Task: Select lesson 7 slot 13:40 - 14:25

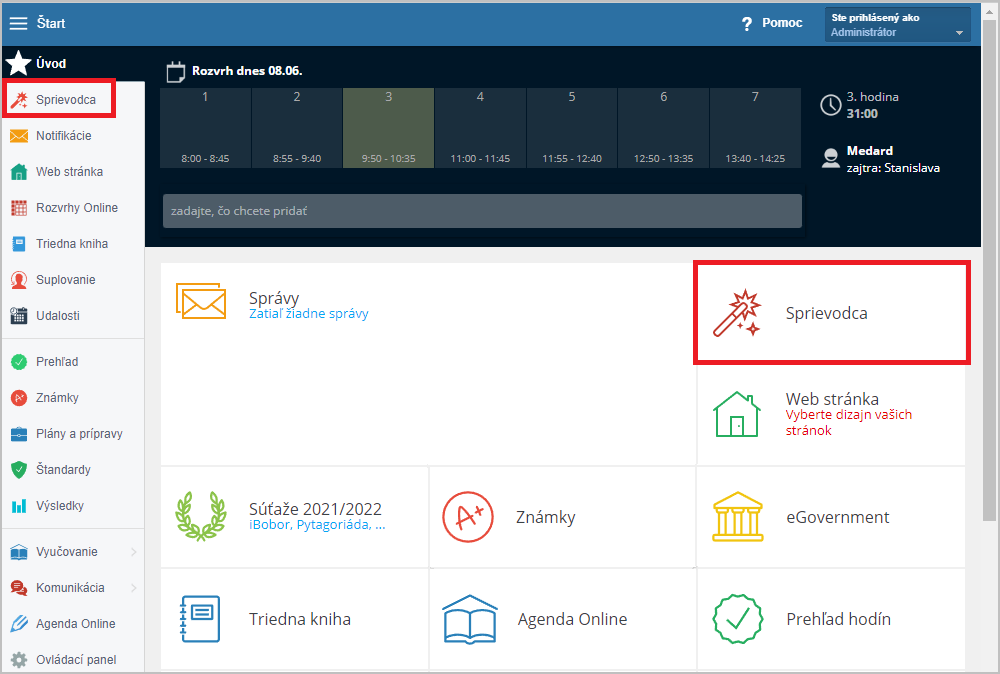Action: click(x=755, y=128)
